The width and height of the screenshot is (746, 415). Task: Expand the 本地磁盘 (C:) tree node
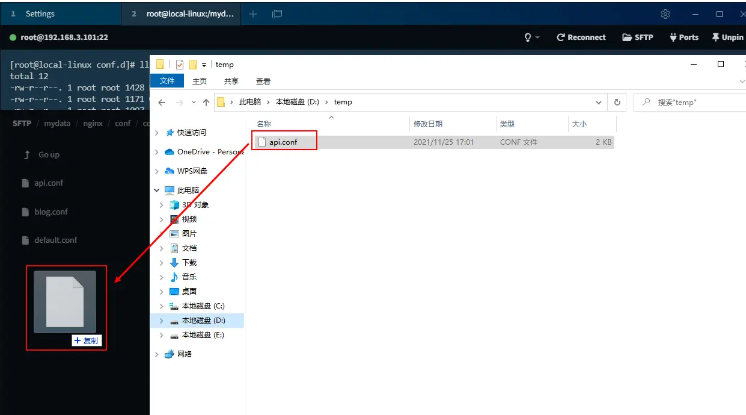coord(161,306)
